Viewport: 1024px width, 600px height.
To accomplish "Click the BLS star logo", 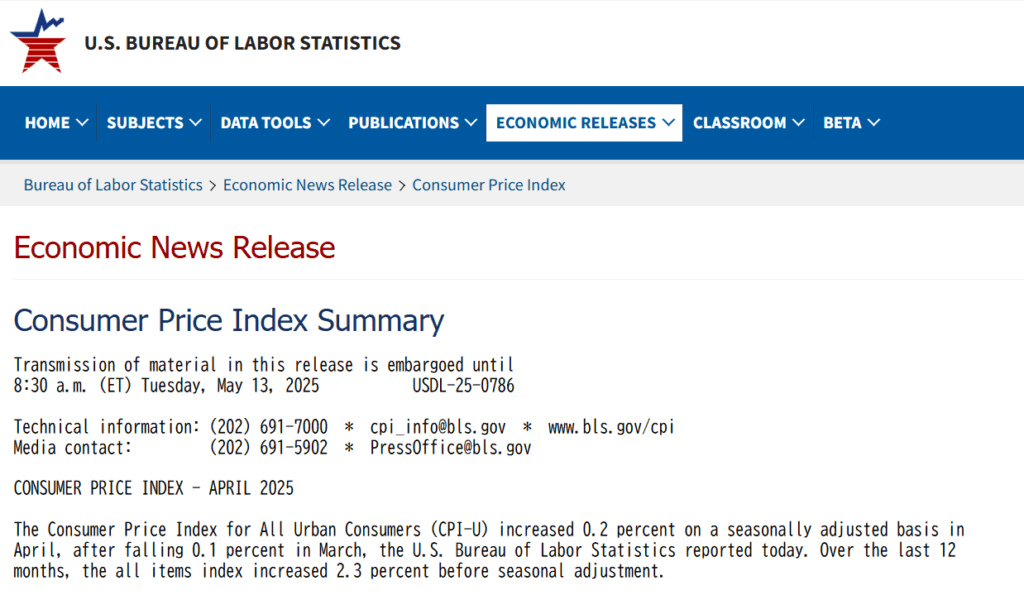I will pos(38,40).
